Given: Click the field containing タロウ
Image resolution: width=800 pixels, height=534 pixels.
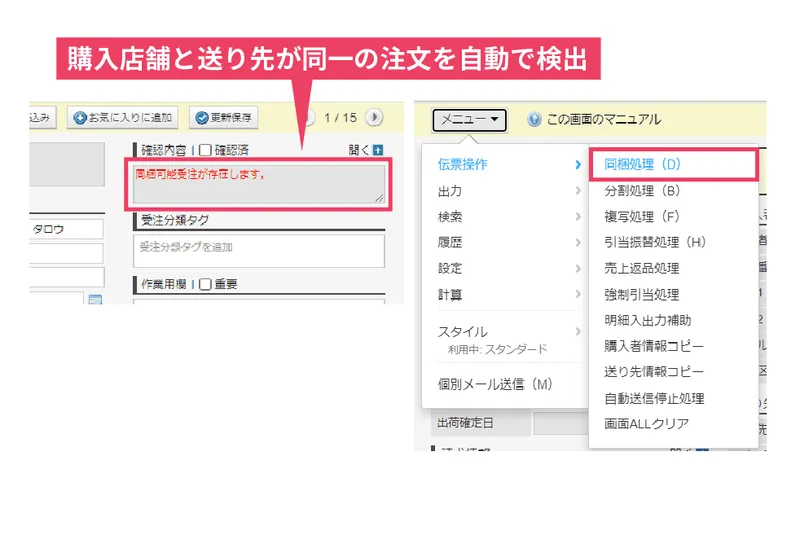Looking at the screenshot, I should (66, 229).
